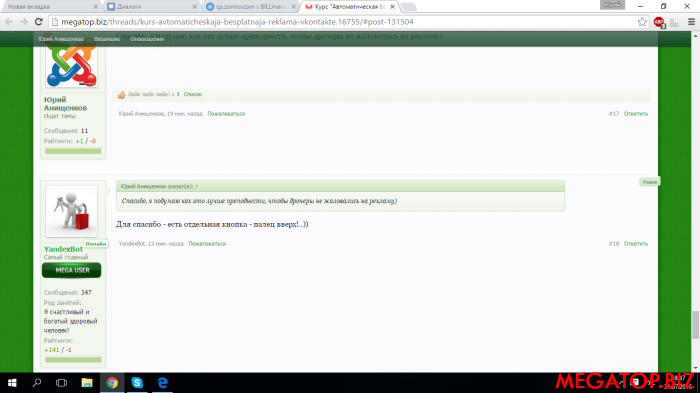Bookmark page with the star icon
Image resolution: width=700 pixels, height=393 pixels.
[x=642, y=22]
